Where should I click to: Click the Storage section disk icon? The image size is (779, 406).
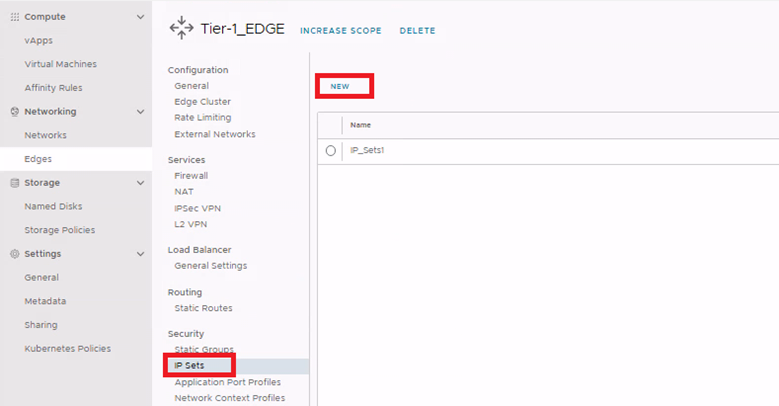tap(14, 183)
